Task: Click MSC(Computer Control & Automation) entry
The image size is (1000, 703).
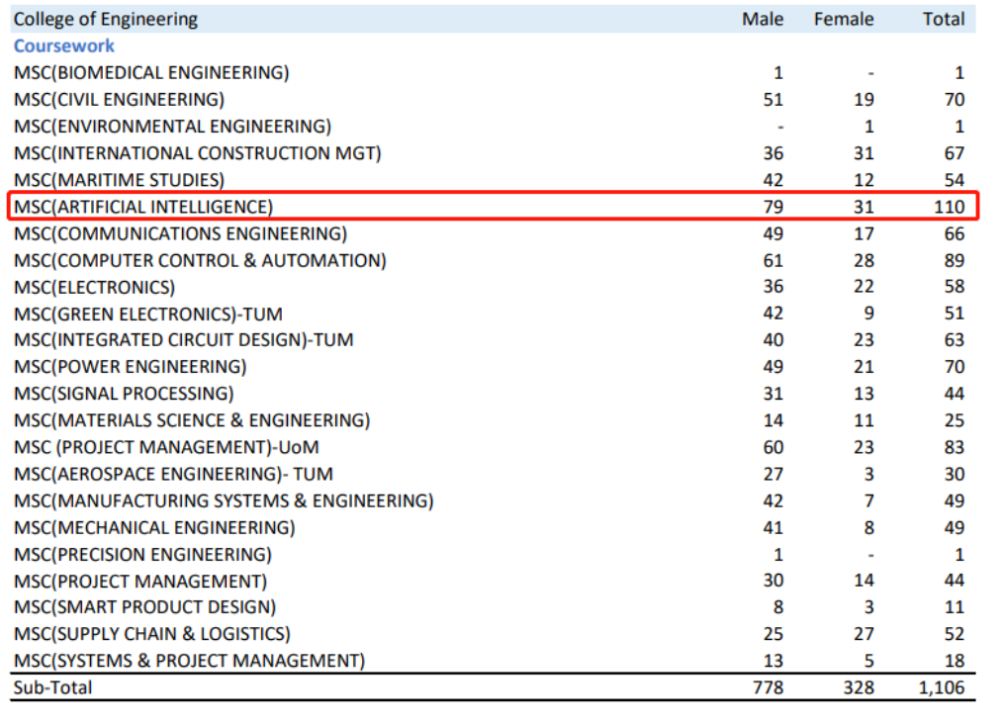Action: pyautogui.click(x=200, y=260)
